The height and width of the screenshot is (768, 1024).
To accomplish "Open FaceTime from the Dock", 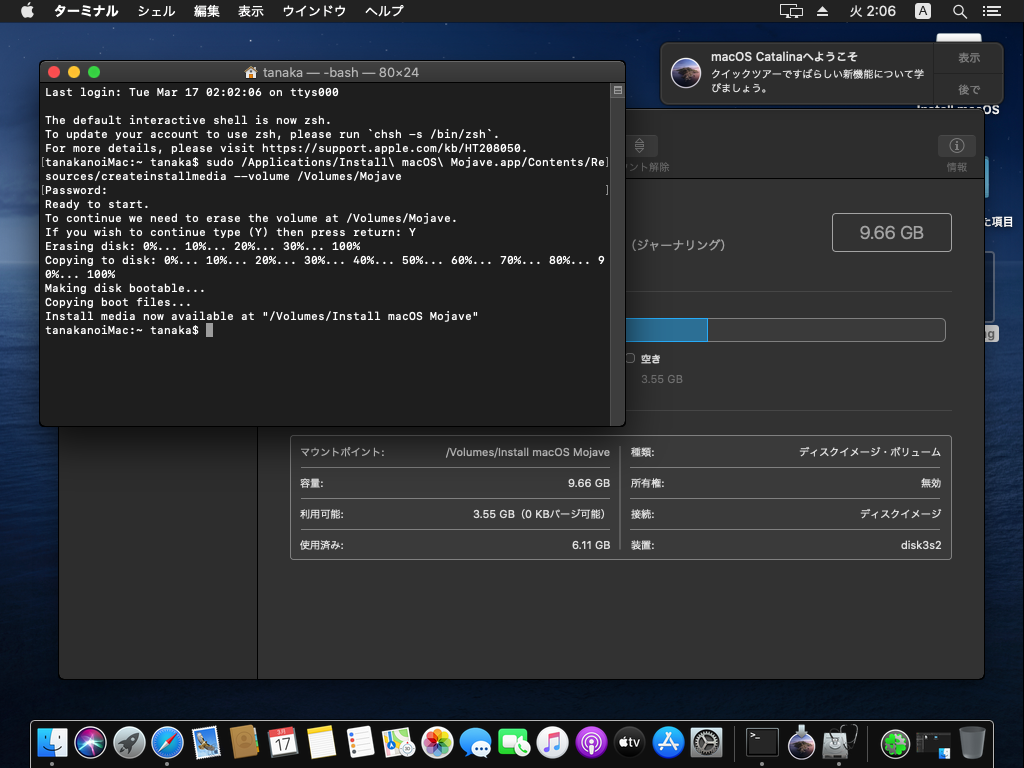I will point(514,743).
